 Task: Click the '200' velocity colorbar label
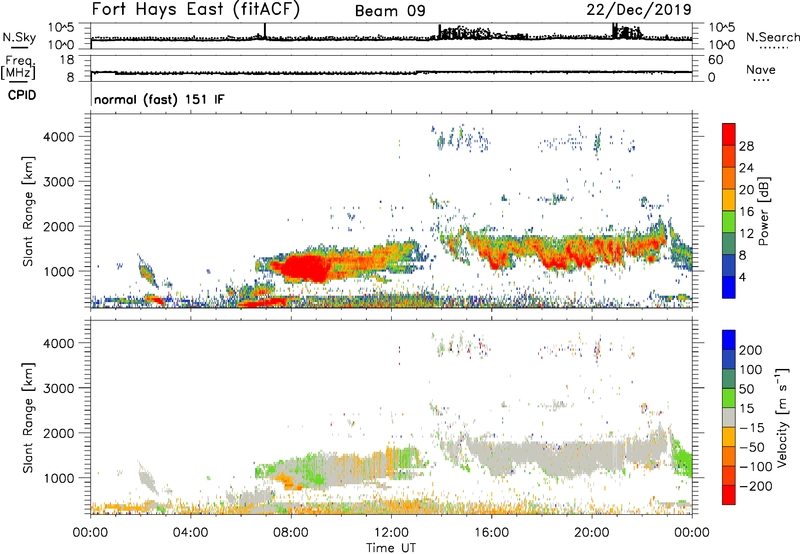751,350
